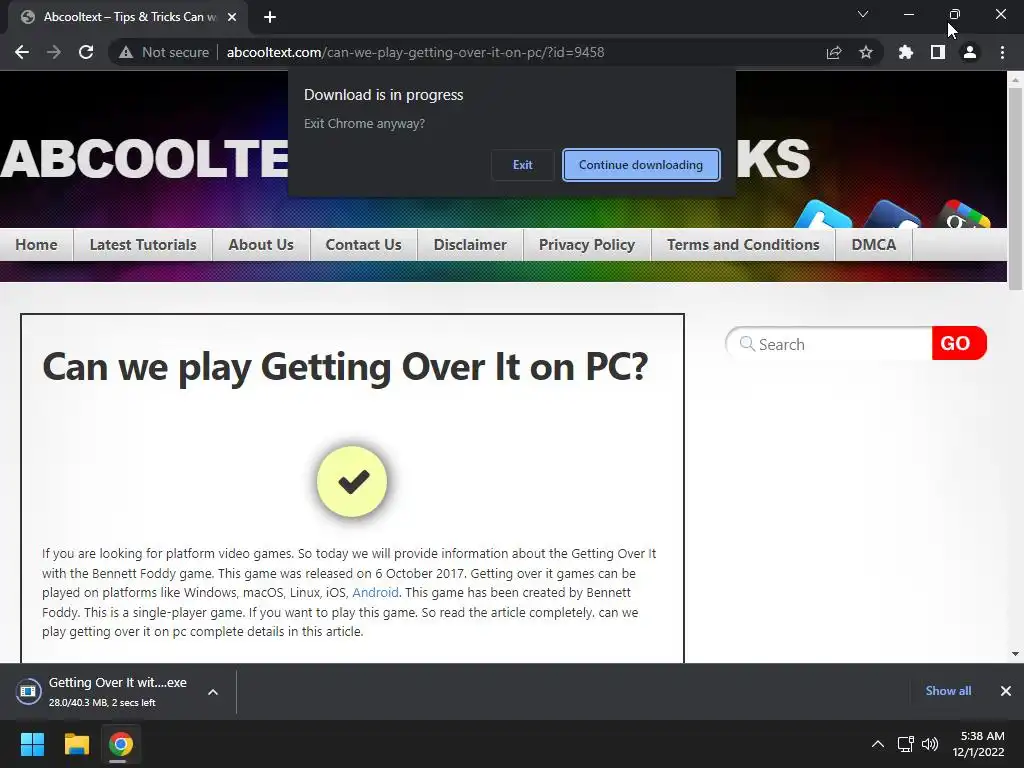1024x768 pixels.
Task: Click the article title heading
Action: [345, 366]
